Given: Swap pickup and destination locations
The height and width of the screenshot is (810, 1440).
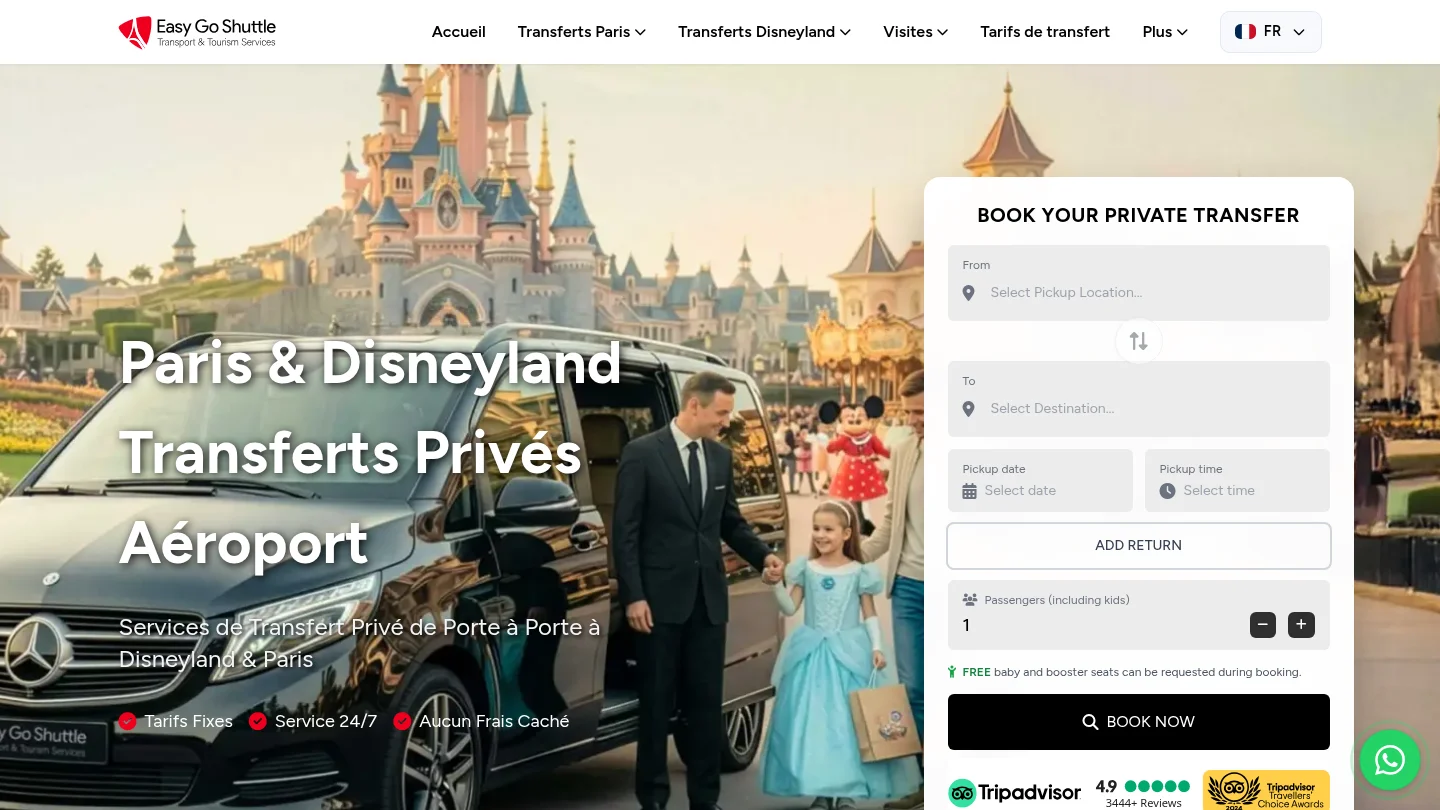Looking at the screenshot, I should [x=1139, y=341].
